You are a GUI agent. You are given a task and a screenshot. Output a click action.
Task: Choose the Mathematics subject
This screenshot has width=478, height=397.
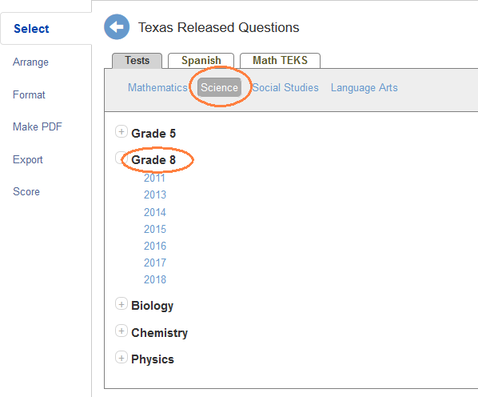click(158, 88)
